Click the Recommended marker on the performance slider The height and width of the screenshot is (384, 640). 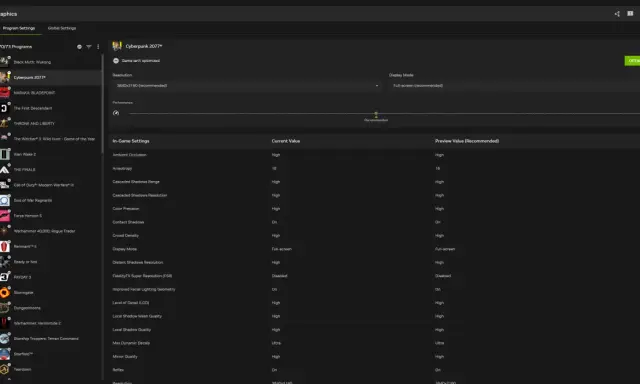tap(376, 114)
